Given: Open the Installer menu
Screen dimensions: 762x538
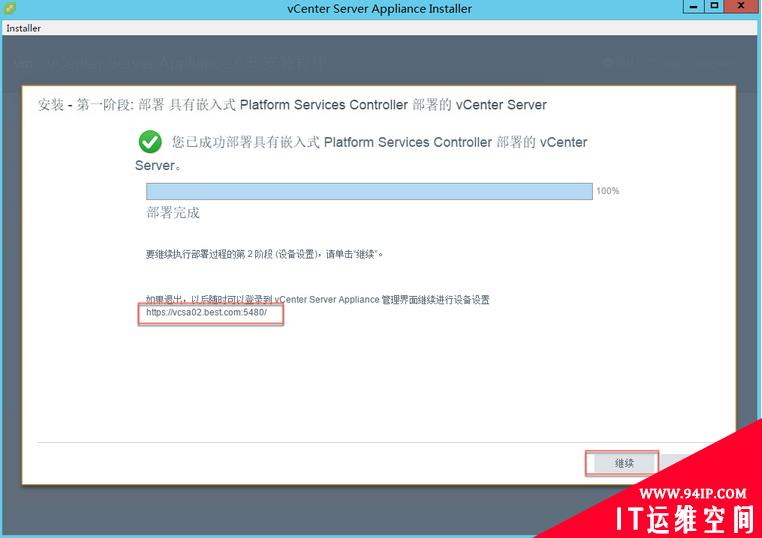Looking at the screenshot, I should (23, 28).
